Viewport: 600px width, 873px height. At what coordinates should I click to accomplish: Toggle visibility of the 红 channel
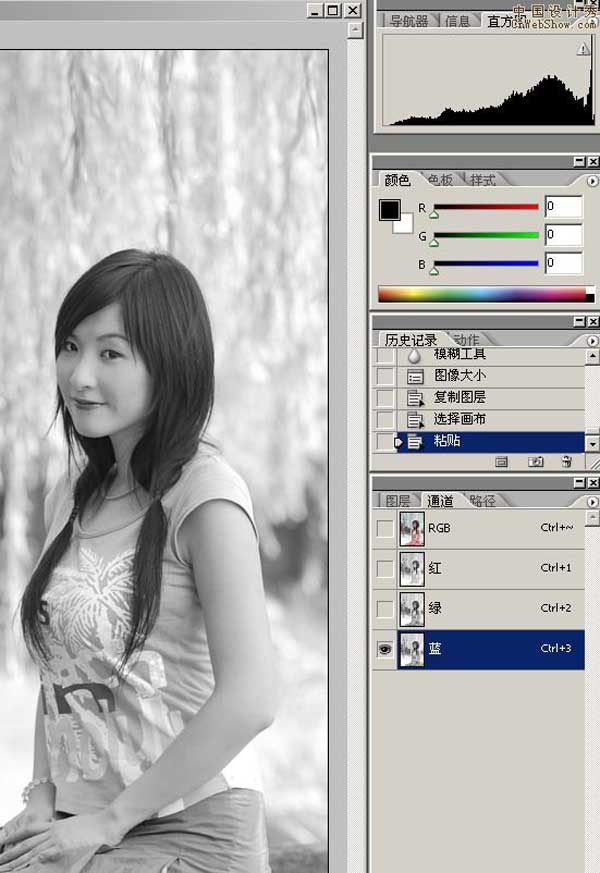coord(384,569)
